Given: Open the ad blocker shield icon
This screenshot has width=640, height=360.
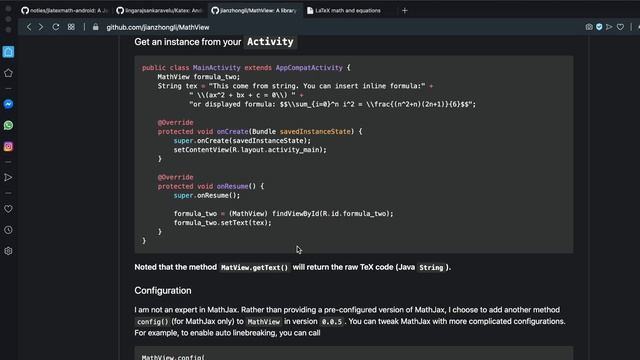Looking at the screenshot, I should click(599, 27).
